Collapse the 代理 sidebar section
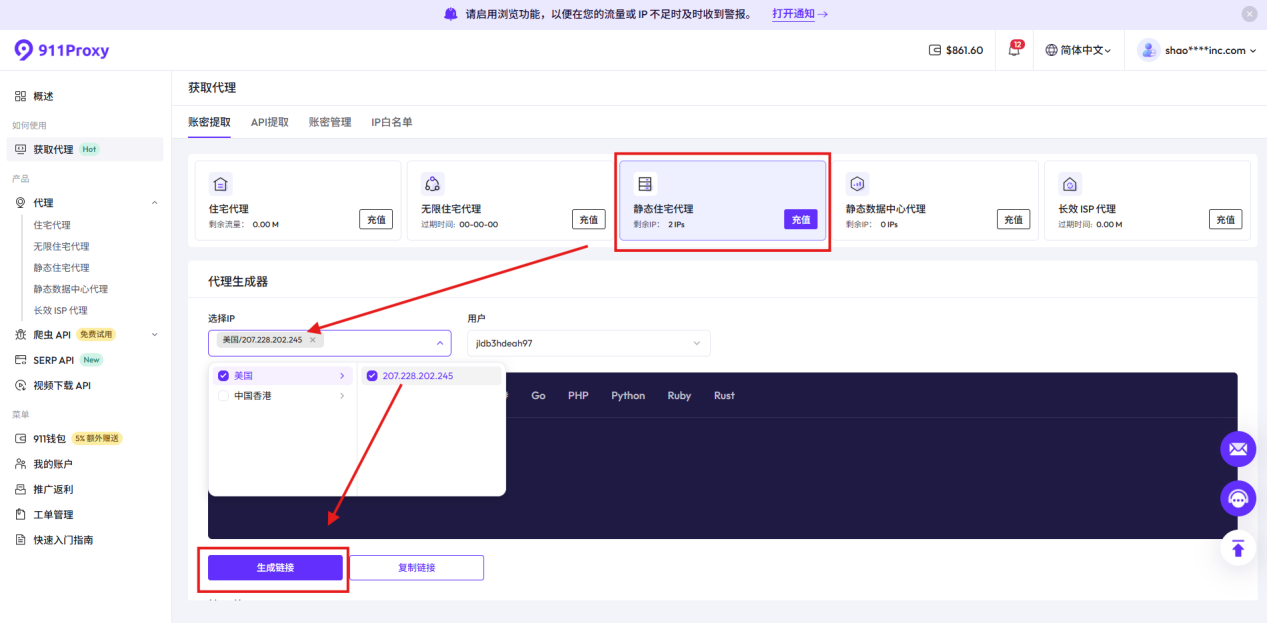The image size is (1267, 623). [x=154, y=203]
